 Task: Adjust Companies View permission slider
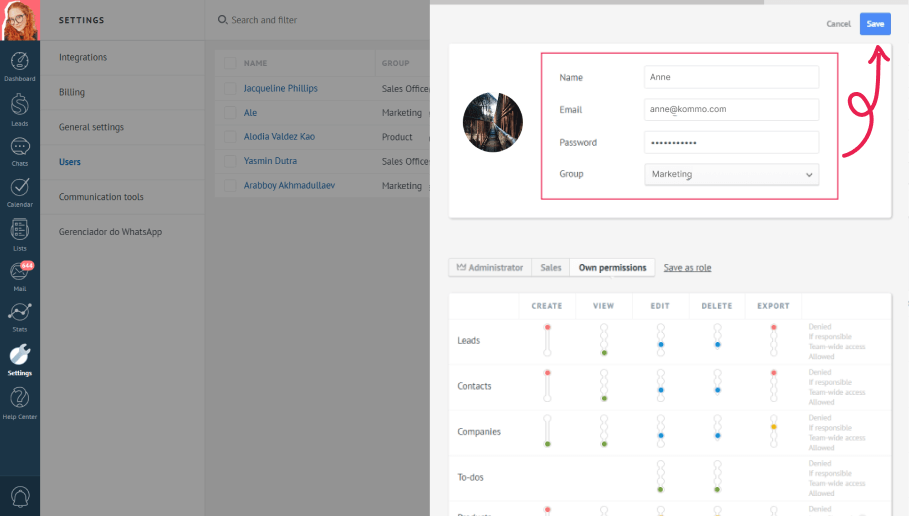604,431
